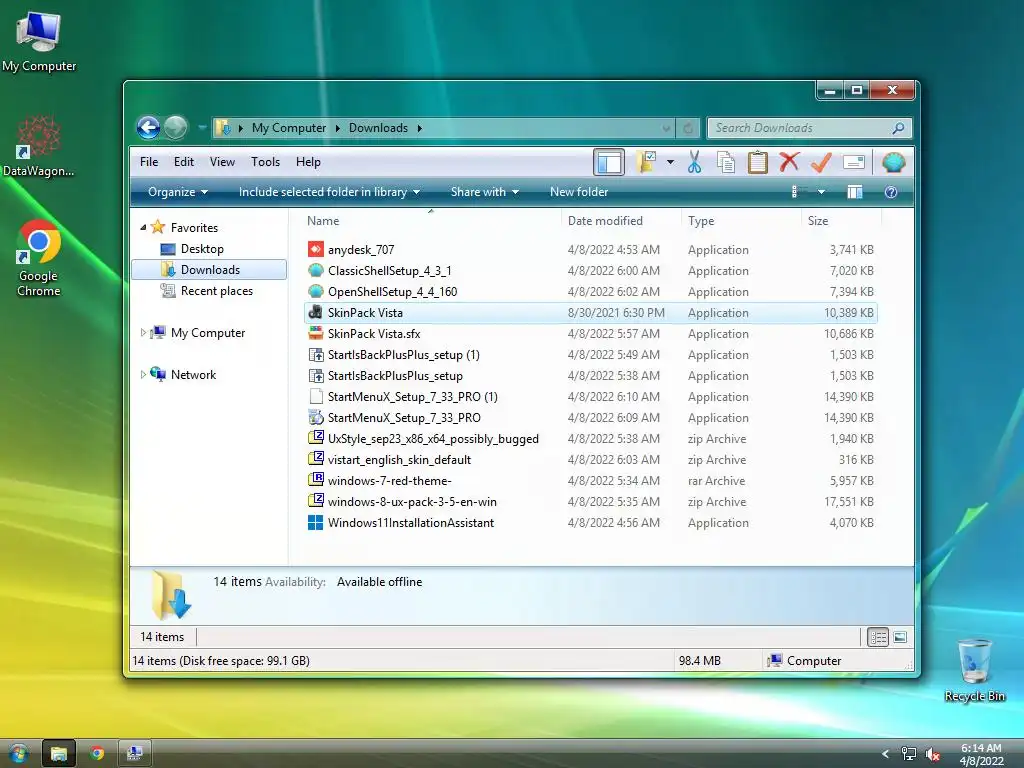Click the New folder button
Screen dimensions: 1024x768
coord(579,192)
